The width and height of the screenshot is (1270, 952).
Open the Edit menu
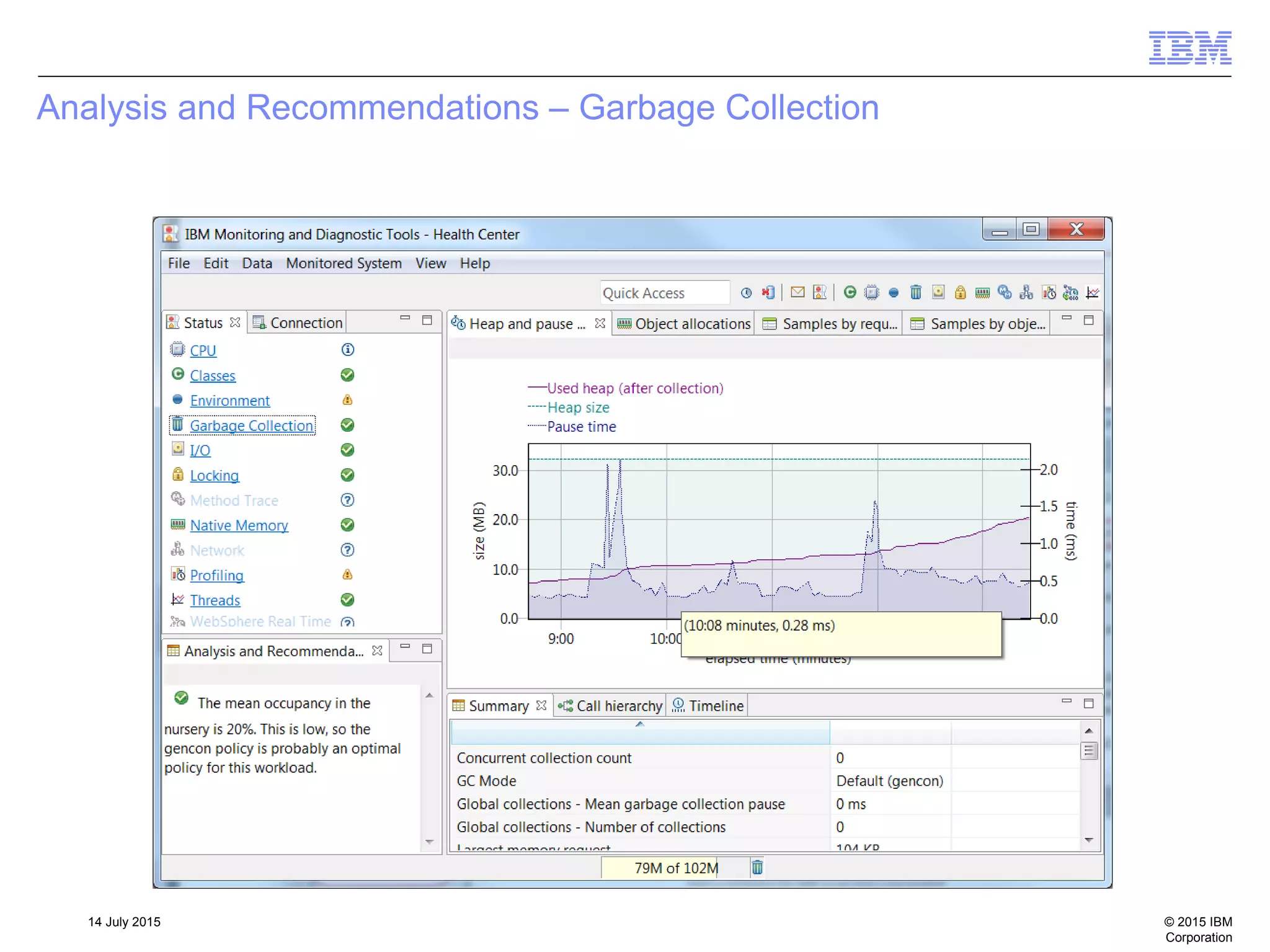coord(216,263)
